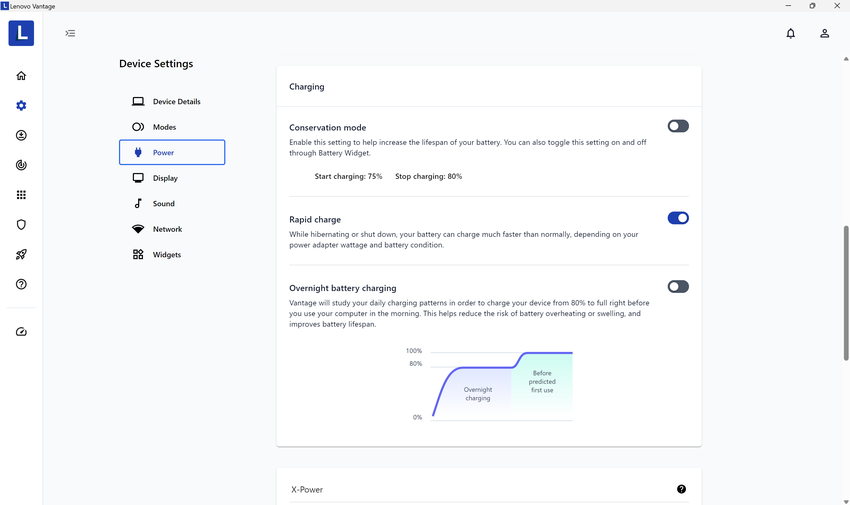The height and width of the screenshot is (505, 850).
Task: Open the System Update download icon
Action: [x=21, y=135]
